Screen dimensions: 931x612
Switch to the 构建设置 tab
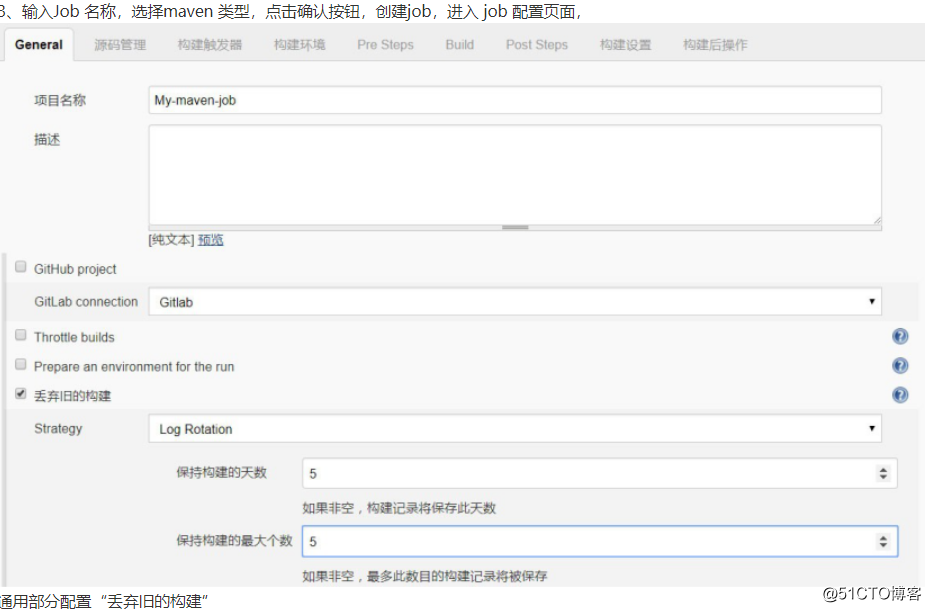point(625,45)
